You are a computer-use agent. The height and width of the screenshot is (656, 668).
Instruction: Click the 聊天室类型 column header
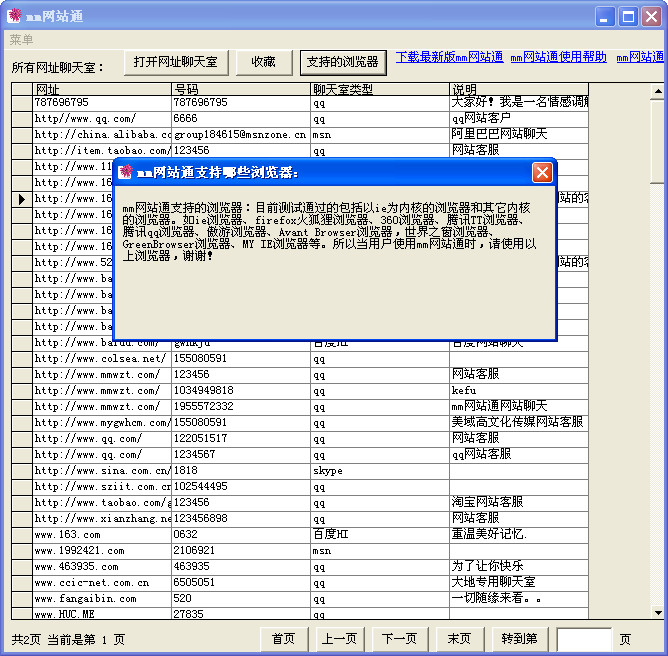[x=380, y=89]
